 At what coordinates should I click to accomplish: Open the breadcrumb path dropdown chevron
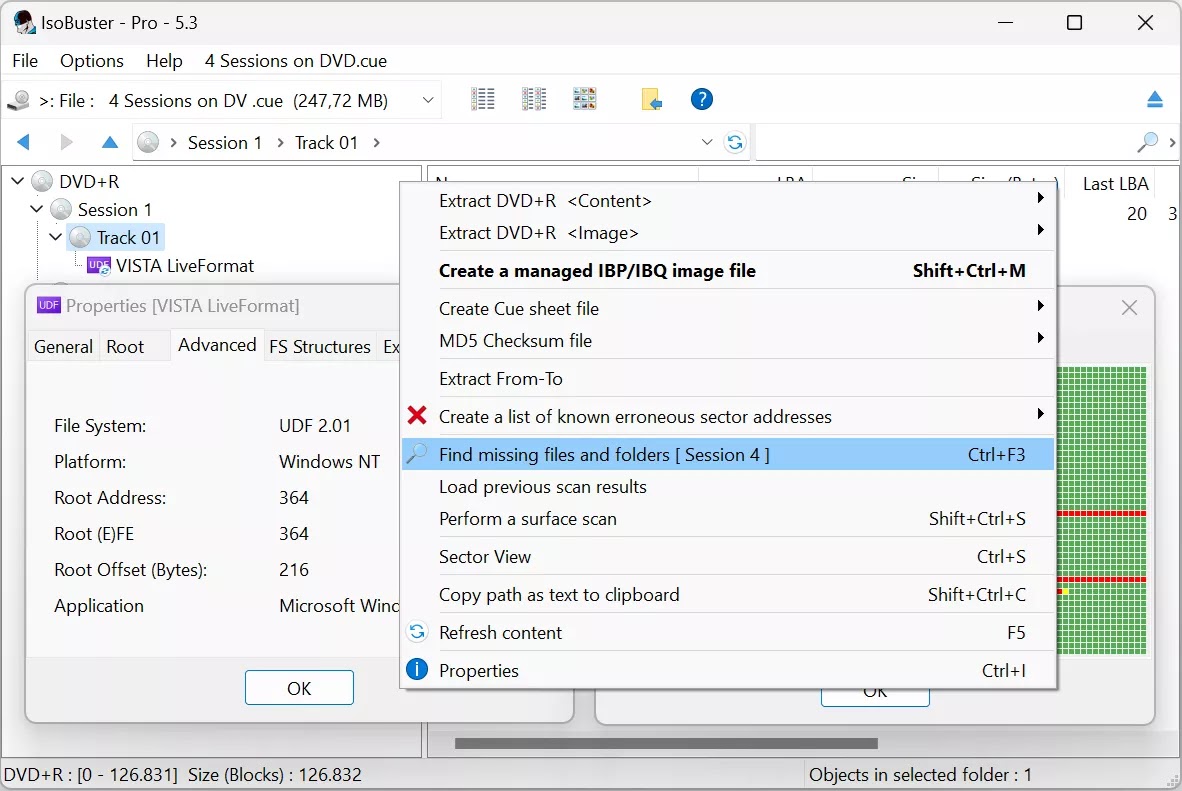(707, 142)
